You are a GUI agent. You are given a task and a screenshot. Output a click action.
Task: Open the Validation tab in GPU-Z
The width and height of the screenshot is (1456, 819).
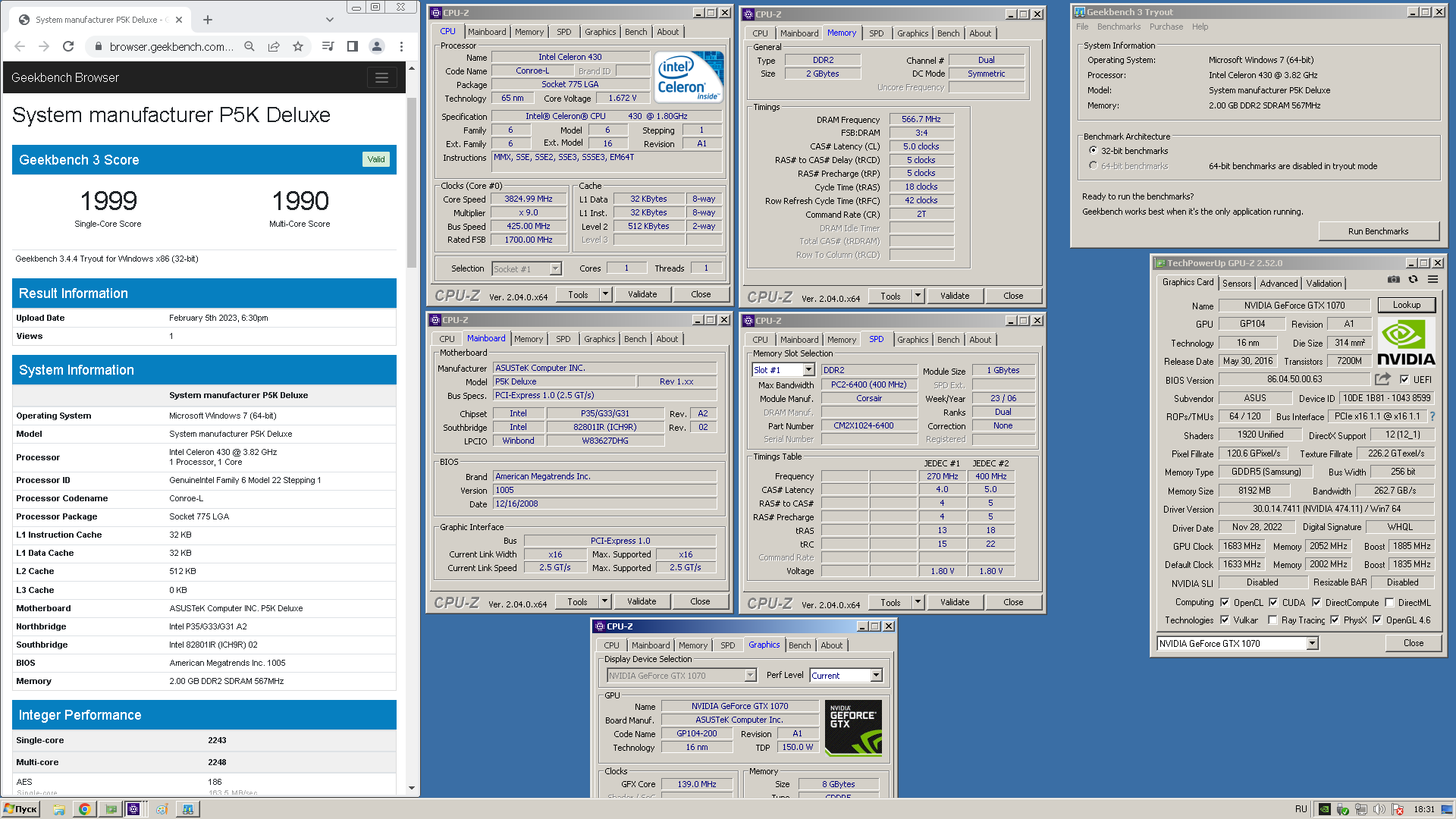tap(1324, 283)
